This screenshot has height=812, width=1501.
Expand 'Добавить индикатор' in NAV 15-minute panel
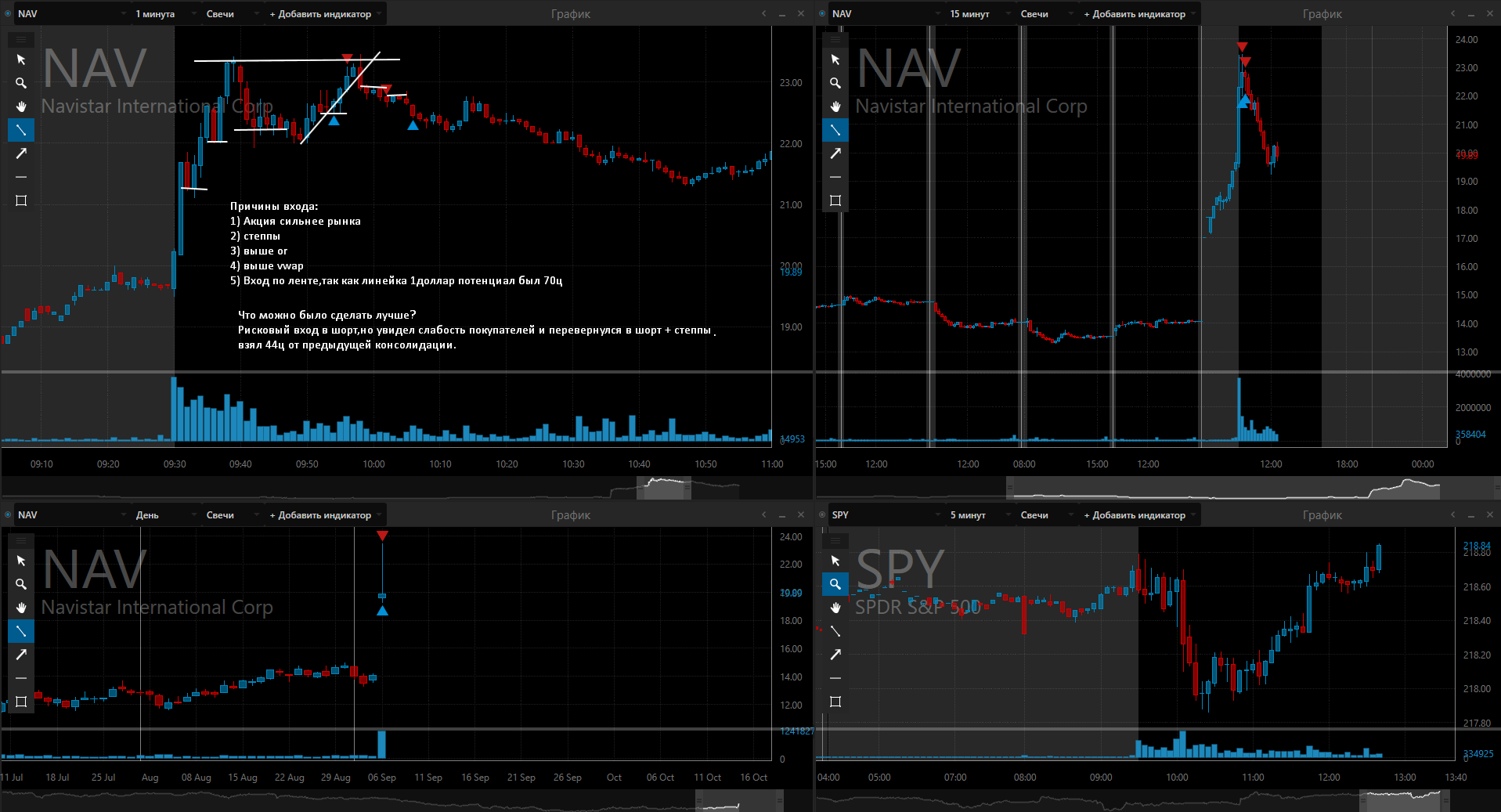pyautogui.click(x=1139, y=13)
